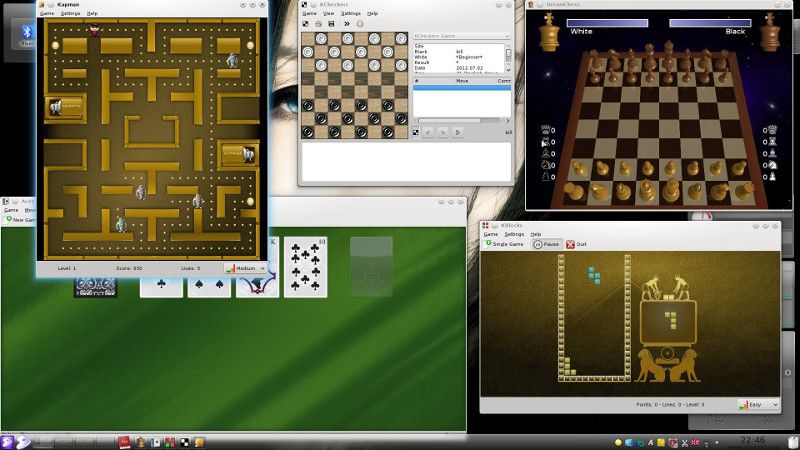Open KCheckers Game menu
The height and width of the screenshot is (450, 800).
[310, 13]
